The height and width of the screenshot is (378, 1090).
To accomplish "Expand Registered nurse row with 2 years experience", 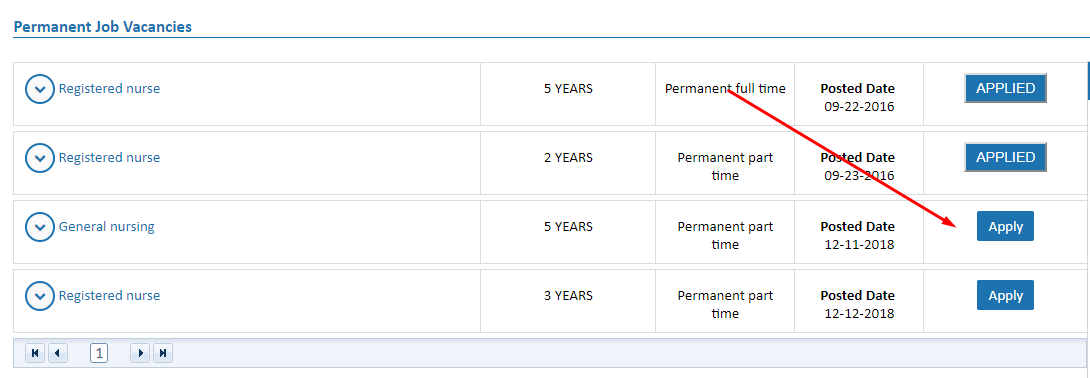I will click(40, 158).
